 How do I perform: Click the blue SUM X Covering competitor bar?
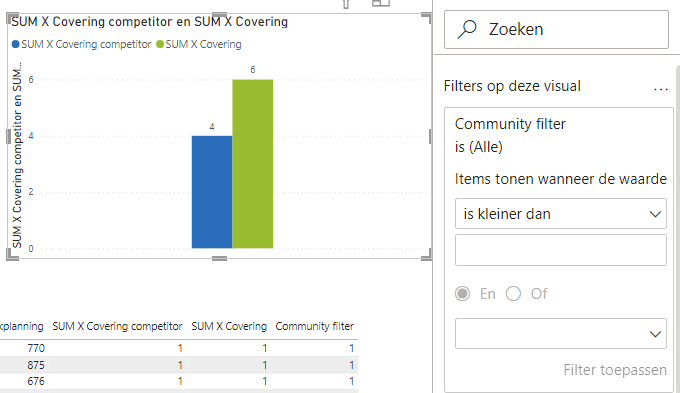pyautogui.click(x=212, y=192)
